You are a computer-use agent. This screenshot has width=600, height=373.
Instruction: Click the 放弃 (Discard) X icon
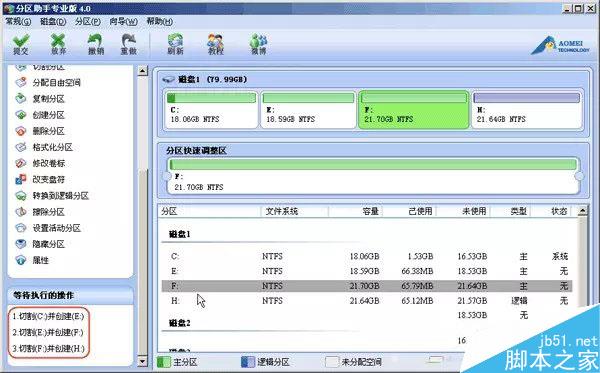tap(58, 44)
